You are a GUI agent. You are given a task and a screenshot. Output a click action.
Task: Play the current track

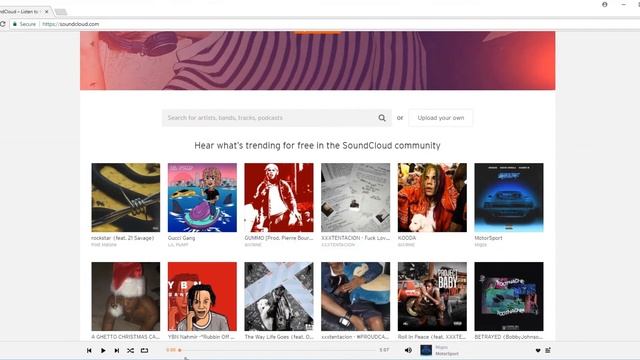(103, 350)
